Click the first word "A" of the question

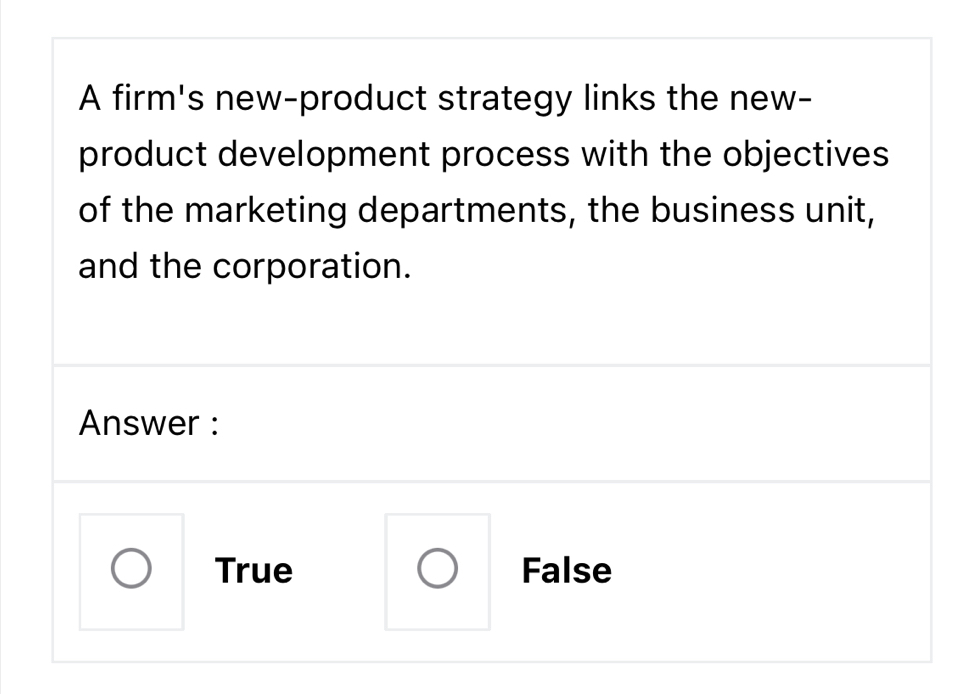[x=90, y=99]
